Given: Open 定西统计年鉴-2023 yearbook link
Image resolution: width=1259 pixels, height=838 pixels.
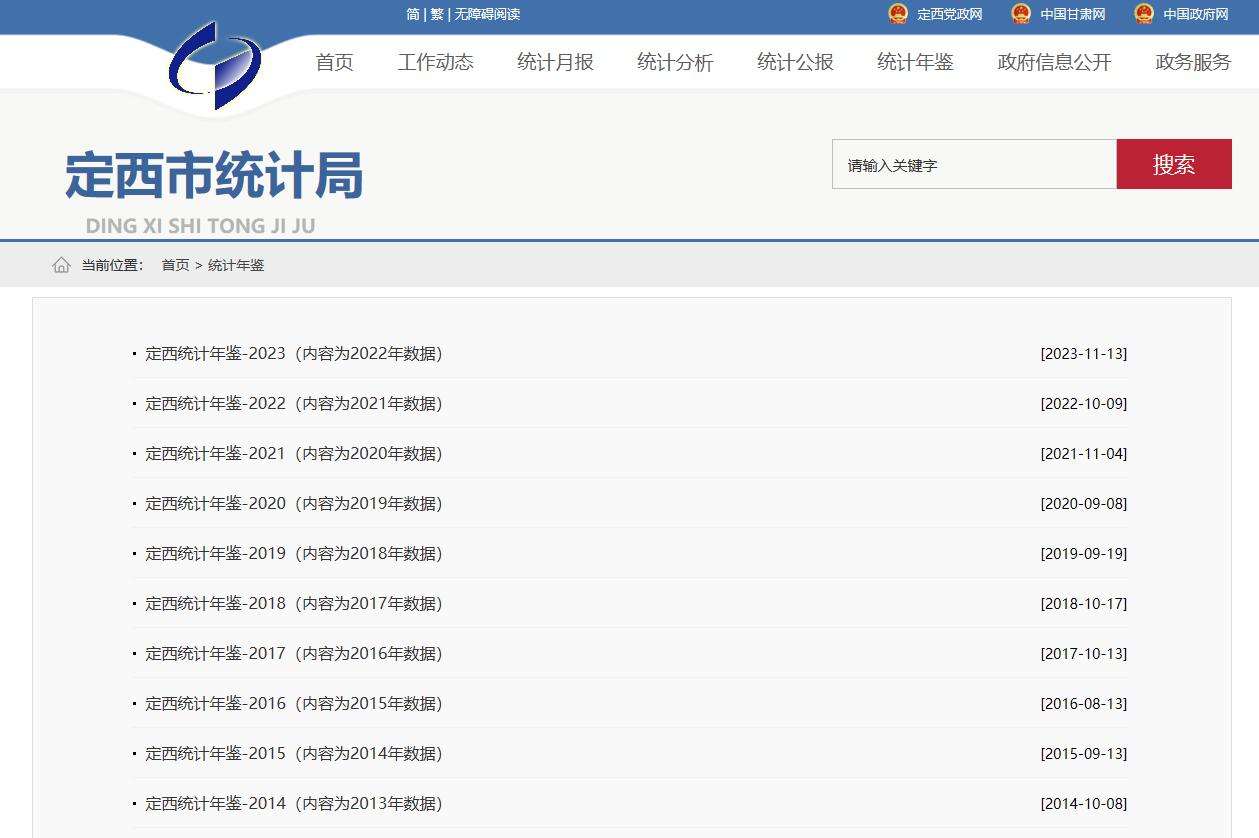Looking at the screenshot, I should click(x=293, y=353).
